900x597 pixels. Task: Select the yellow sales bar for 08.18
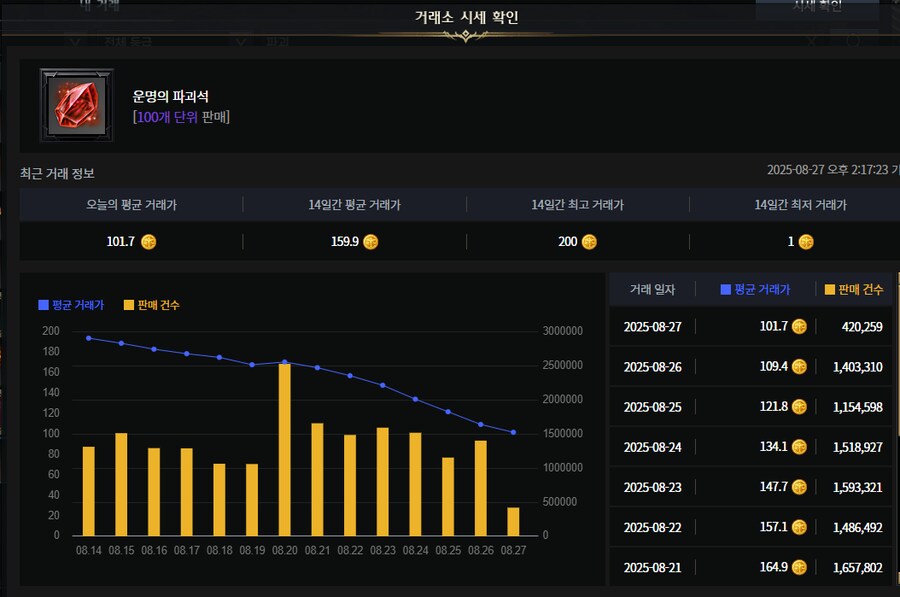219,499
